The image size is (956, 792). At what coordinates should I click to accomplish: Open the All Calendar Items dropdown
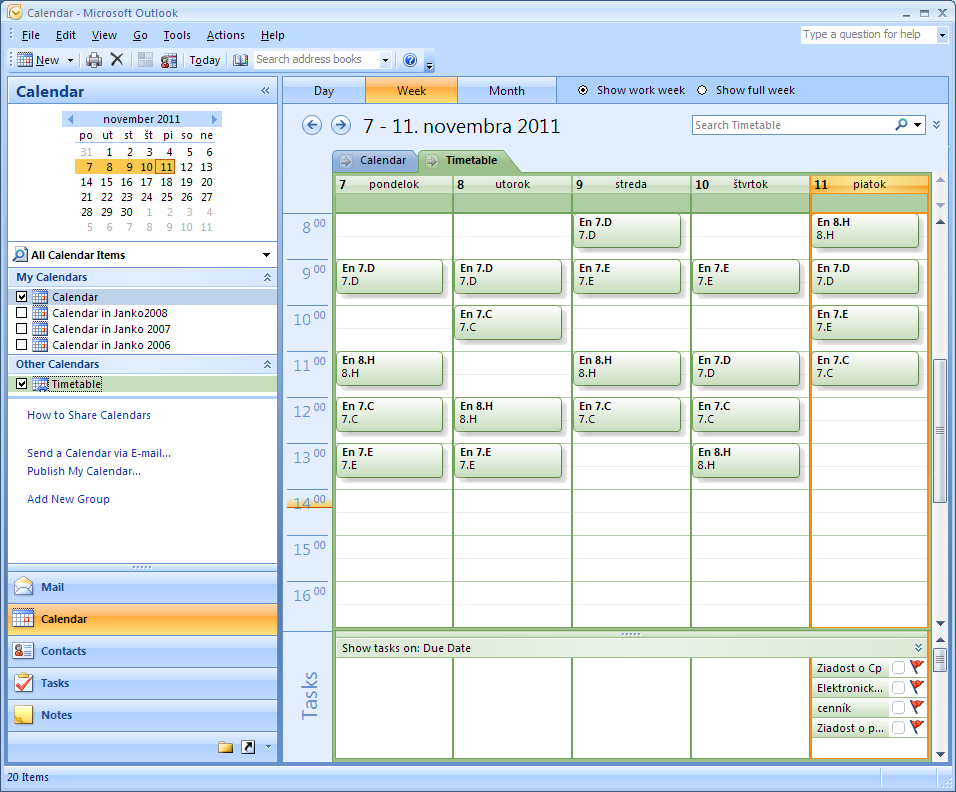(x=266, y=255)
